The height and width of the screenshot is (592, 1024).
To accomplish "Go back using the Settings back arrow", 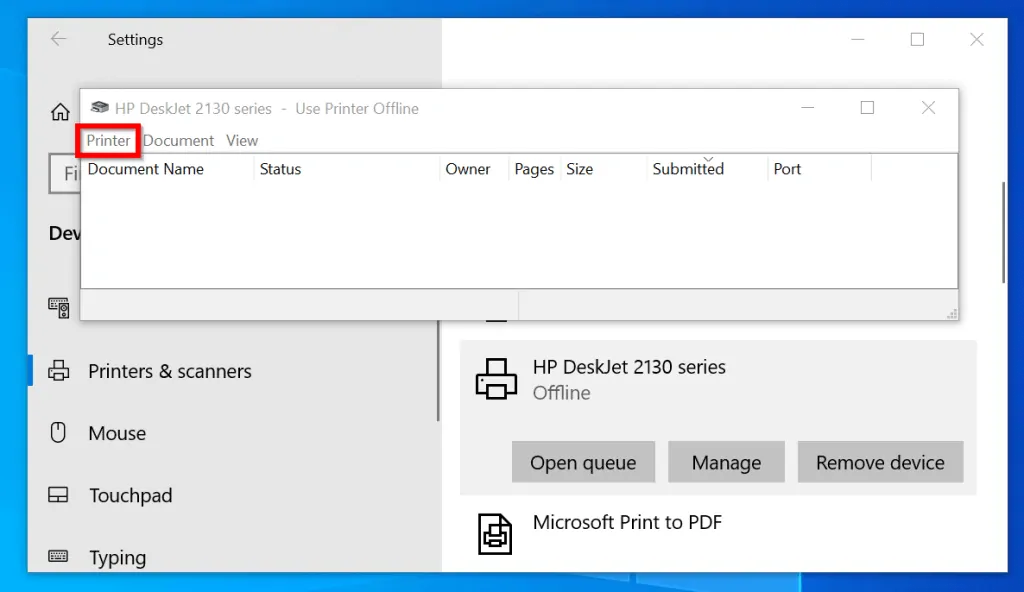I will [58, 39].
